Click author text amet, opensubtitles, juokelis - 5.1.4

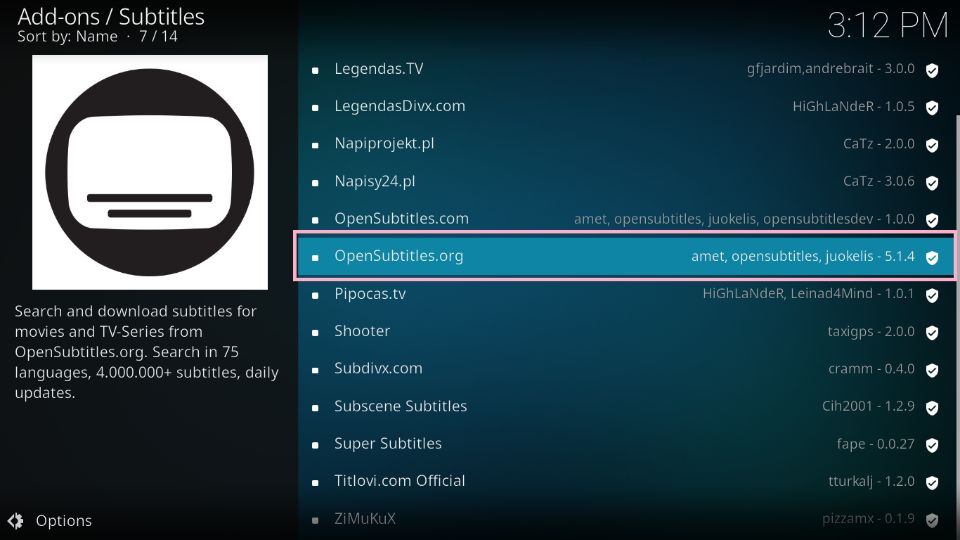(803, 257)
